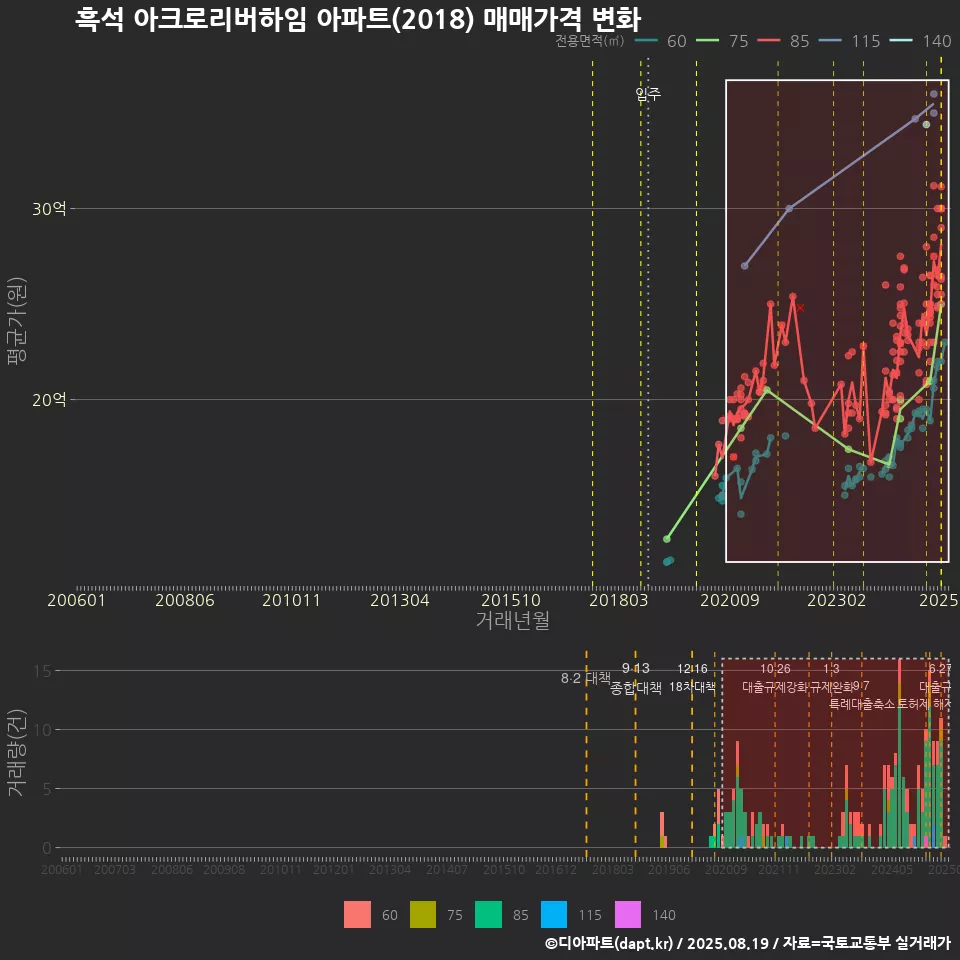Click the 특례대출축소 annotation text
This screenshot has width=960, height=960.
pyautogui.click(x=862, y=704)
